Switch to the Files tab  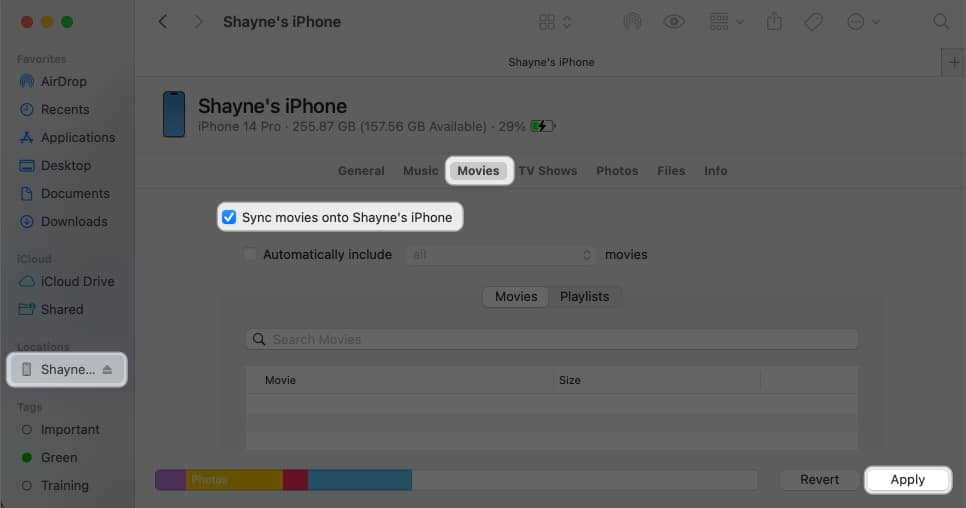click(x=671, y=171)
